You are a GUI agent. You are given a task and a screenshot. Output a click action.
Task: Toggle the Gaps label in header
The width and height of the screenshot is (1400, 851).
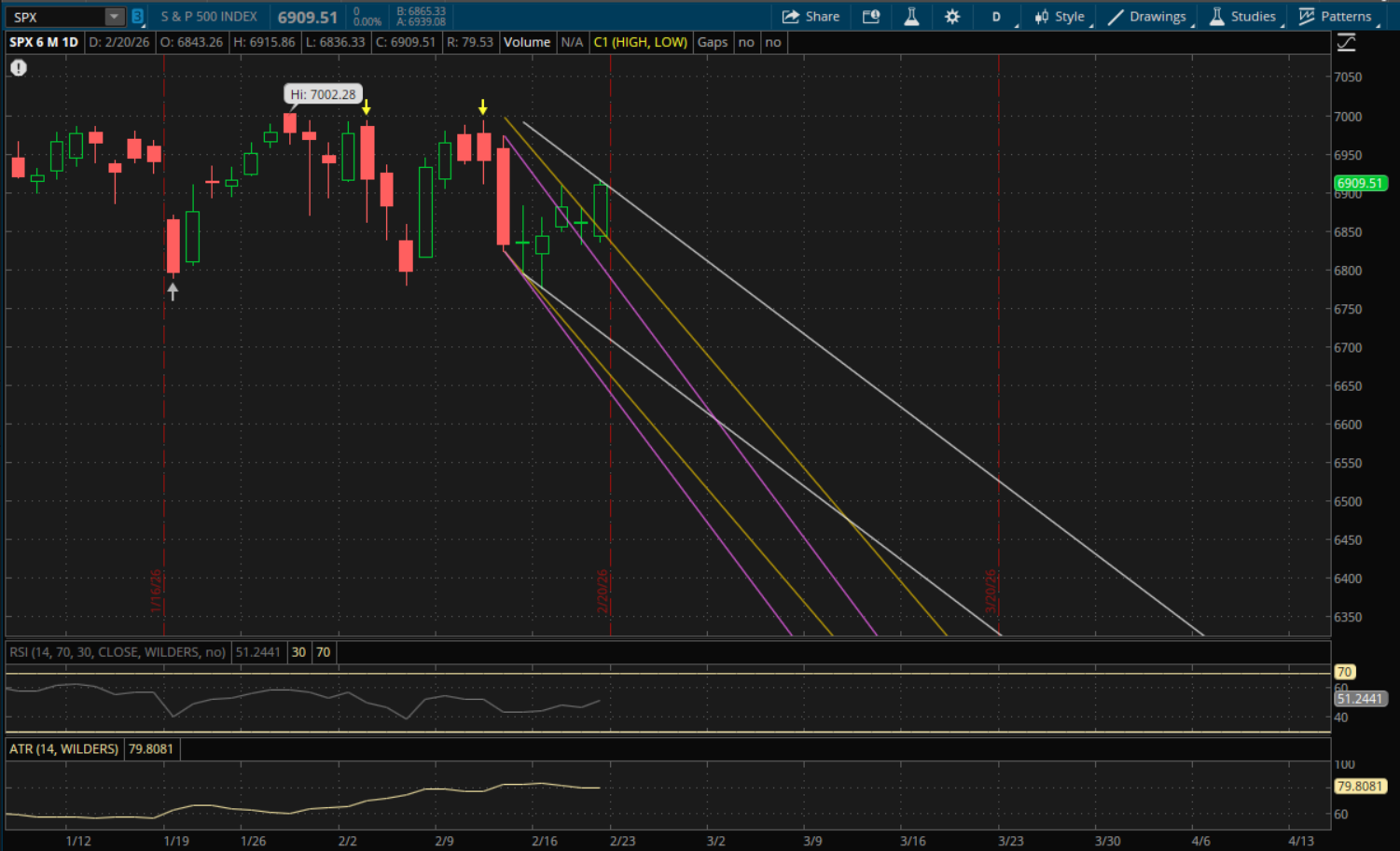713,42
